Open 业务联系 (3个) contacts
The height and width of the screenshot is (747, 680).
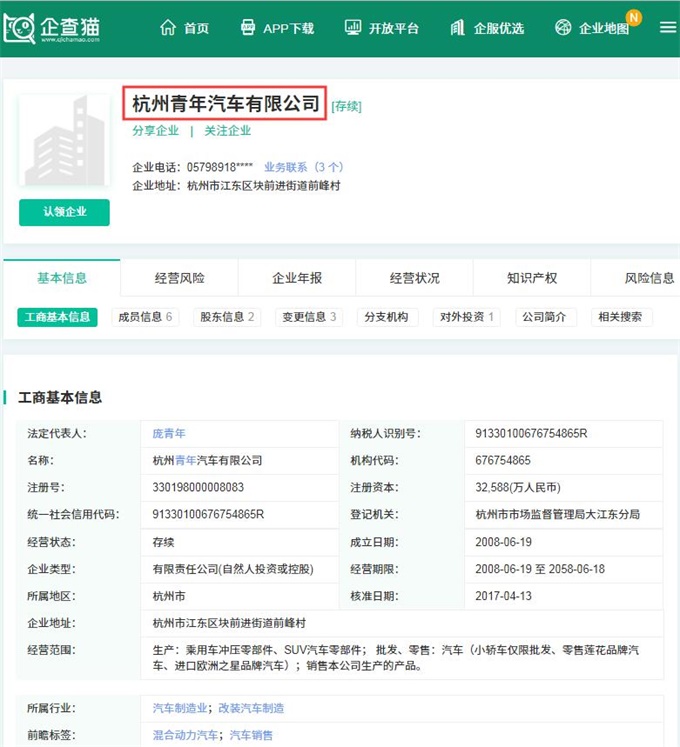[x=303, y=167]
